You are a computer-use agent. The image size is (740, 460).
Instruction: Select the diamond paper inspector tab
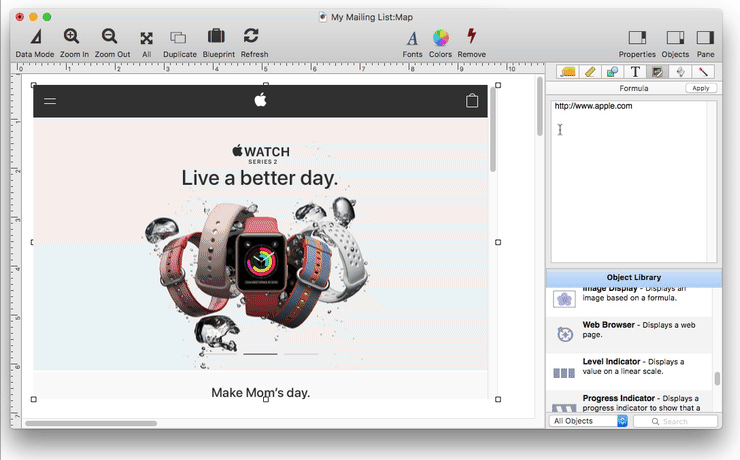(x=681, y=72)
